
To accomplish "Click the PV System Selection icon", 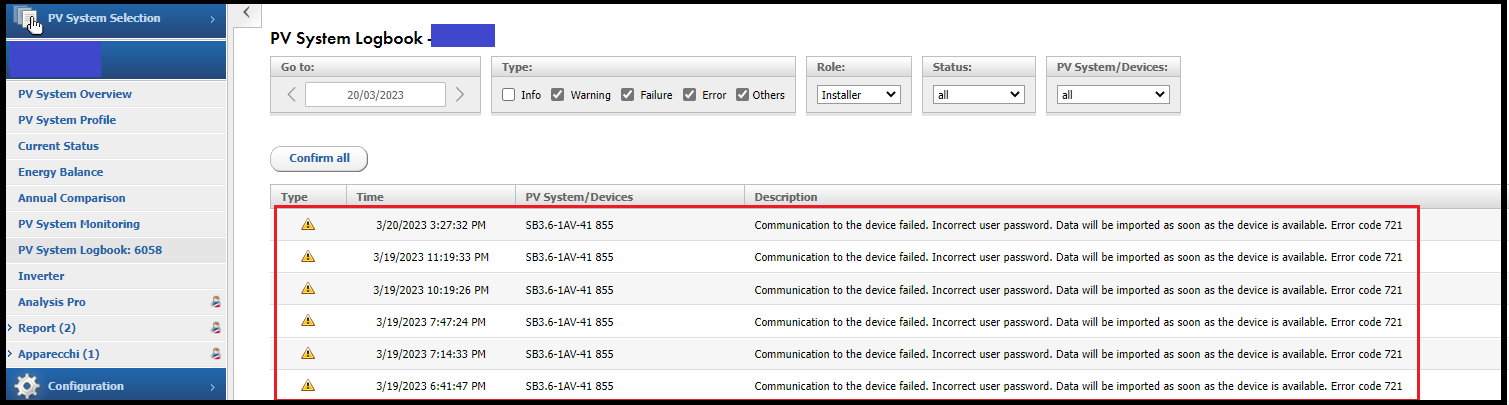I will (x=27, y=18).
